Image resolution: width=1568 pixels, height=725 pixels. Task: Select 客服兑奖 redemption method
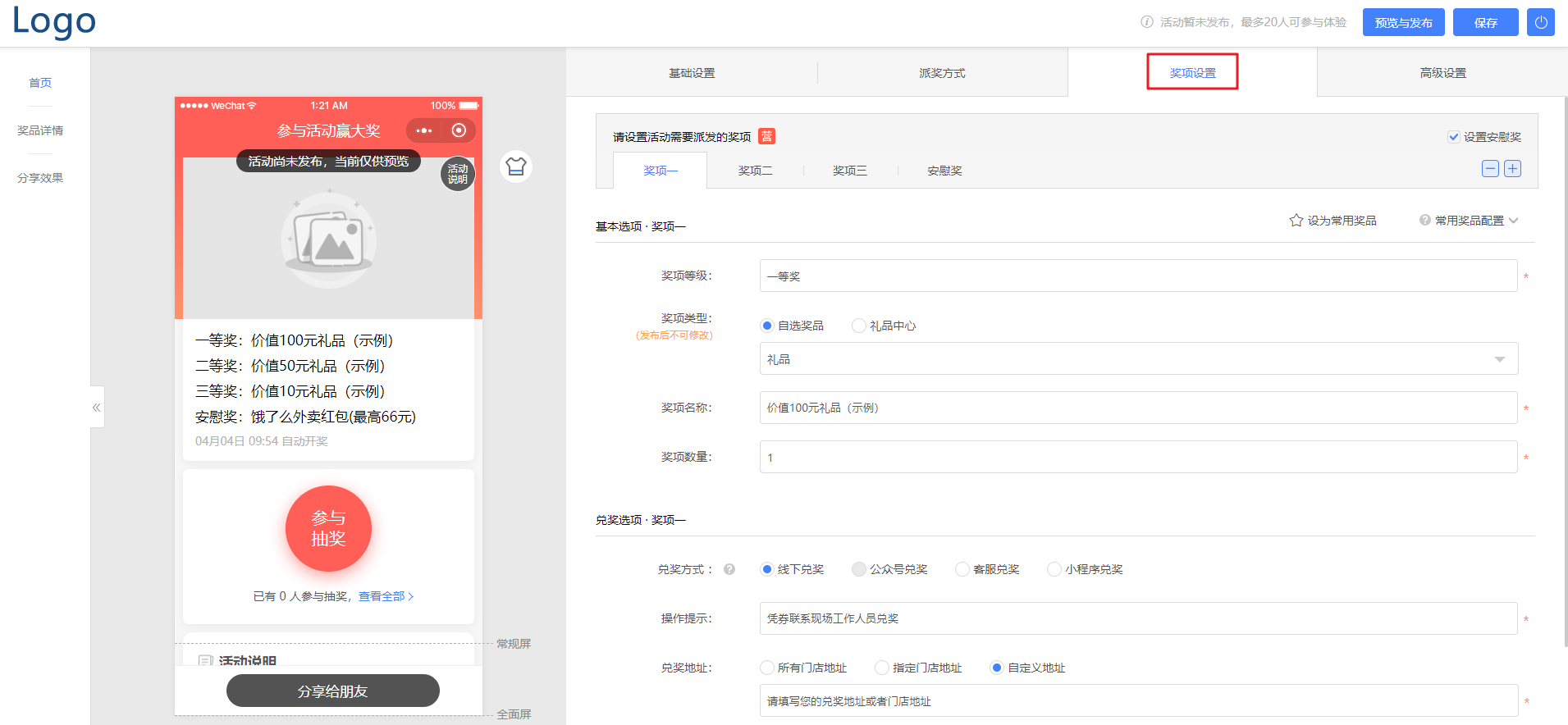click(x=962, y=569)
